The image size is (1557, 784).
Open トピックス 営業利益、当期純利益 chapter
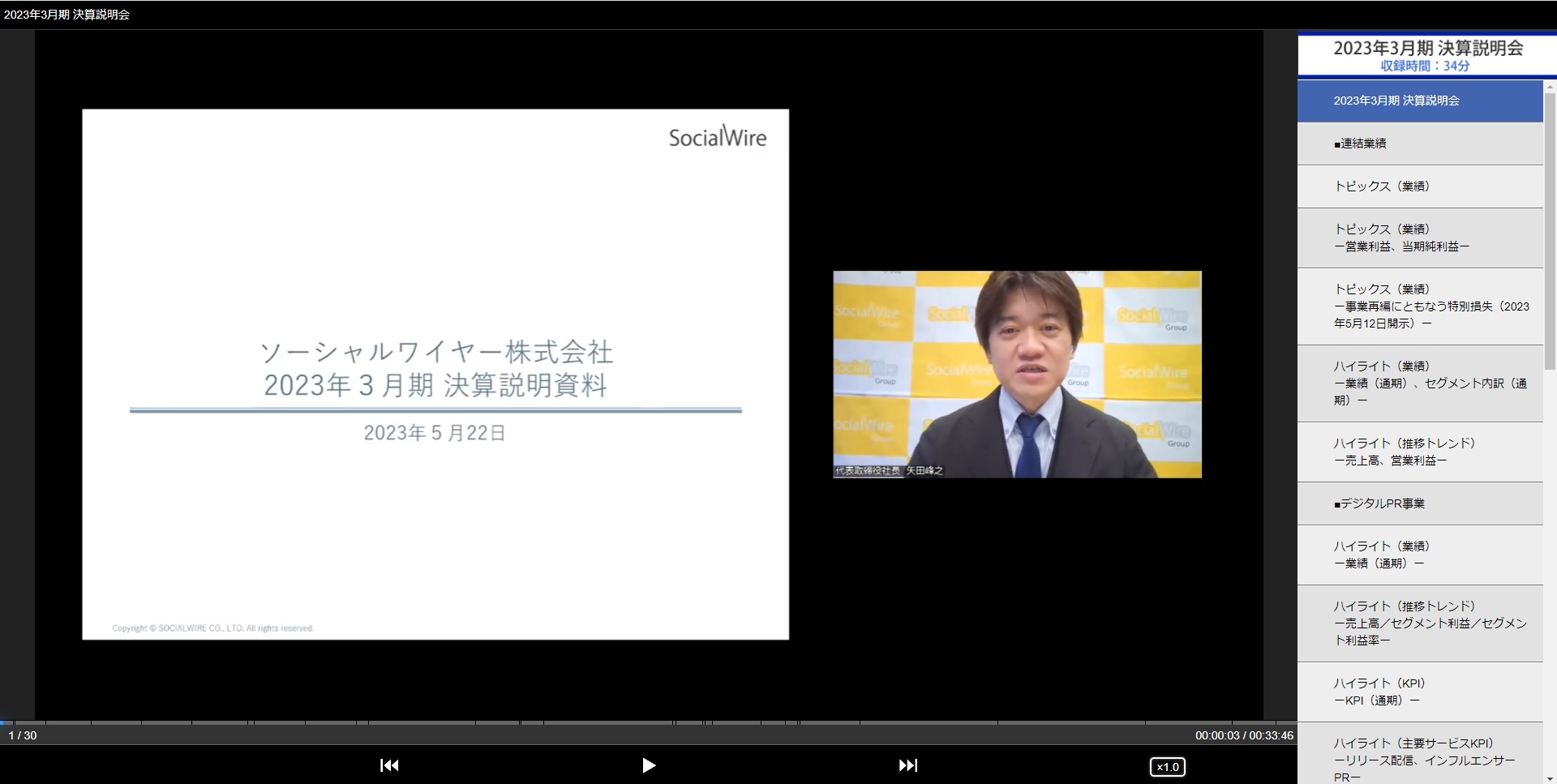1420,238
